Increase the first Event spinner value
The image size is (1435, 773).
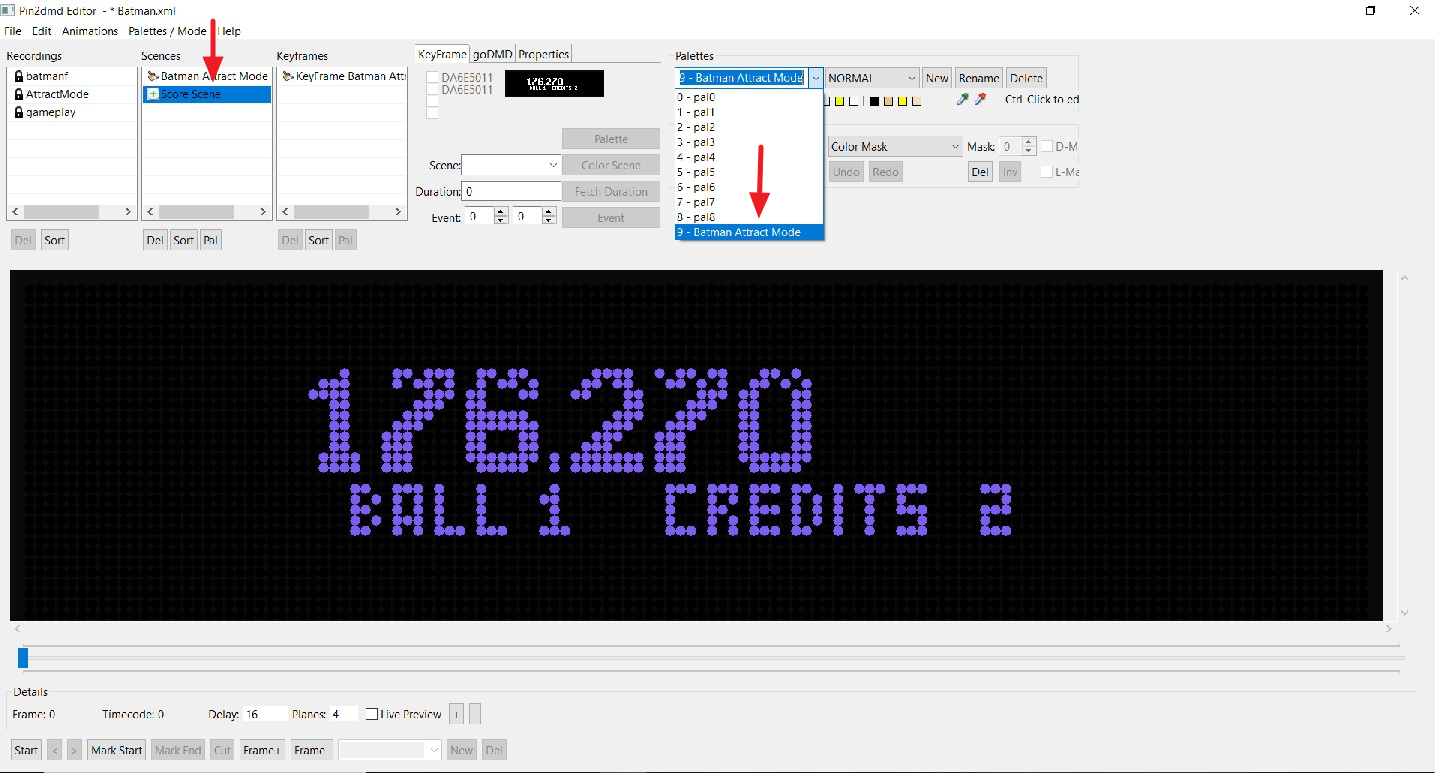pos(502,211)
